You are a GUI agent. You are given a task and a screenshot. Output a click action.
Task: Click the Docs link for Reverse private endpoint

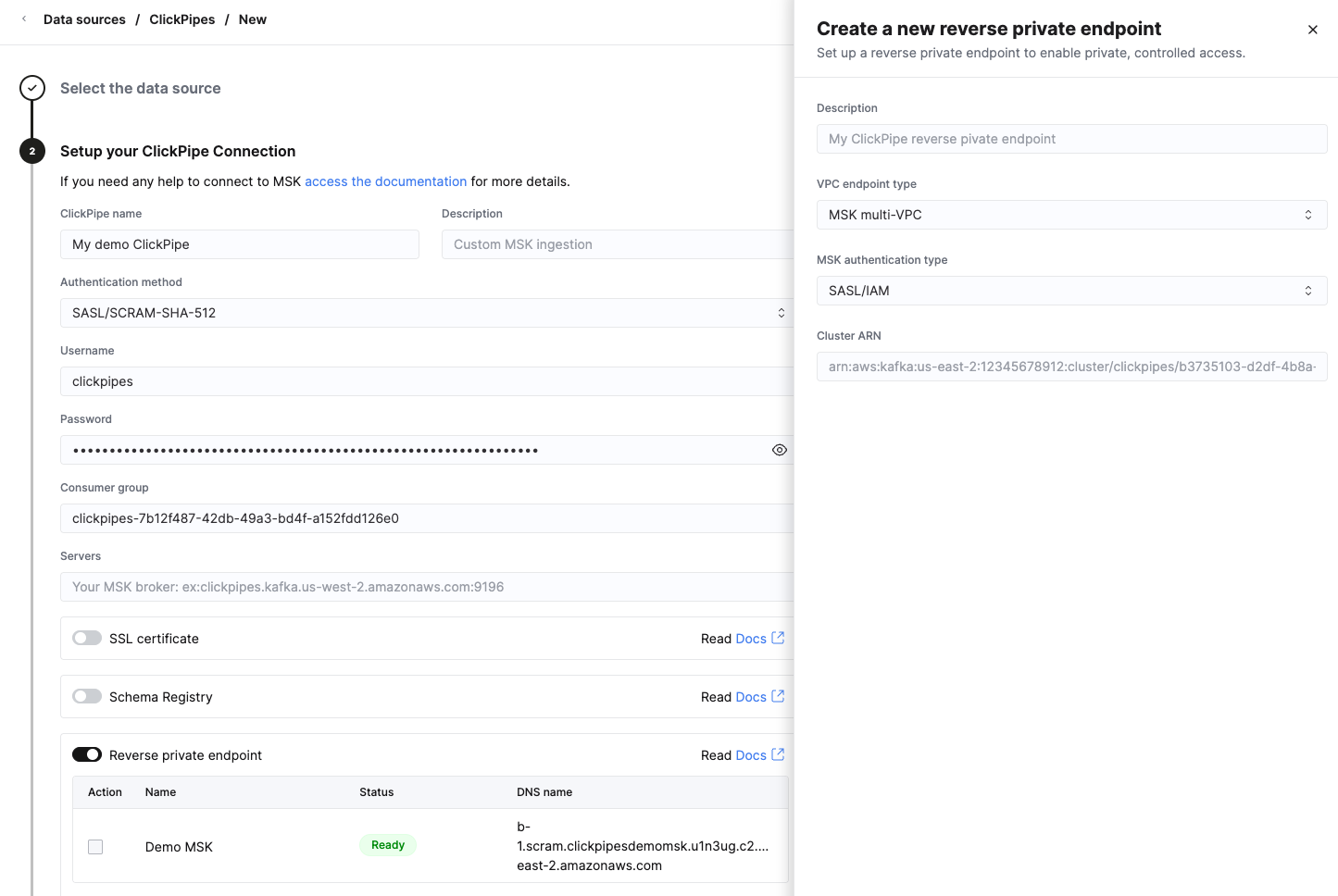(x=752, y=754)
